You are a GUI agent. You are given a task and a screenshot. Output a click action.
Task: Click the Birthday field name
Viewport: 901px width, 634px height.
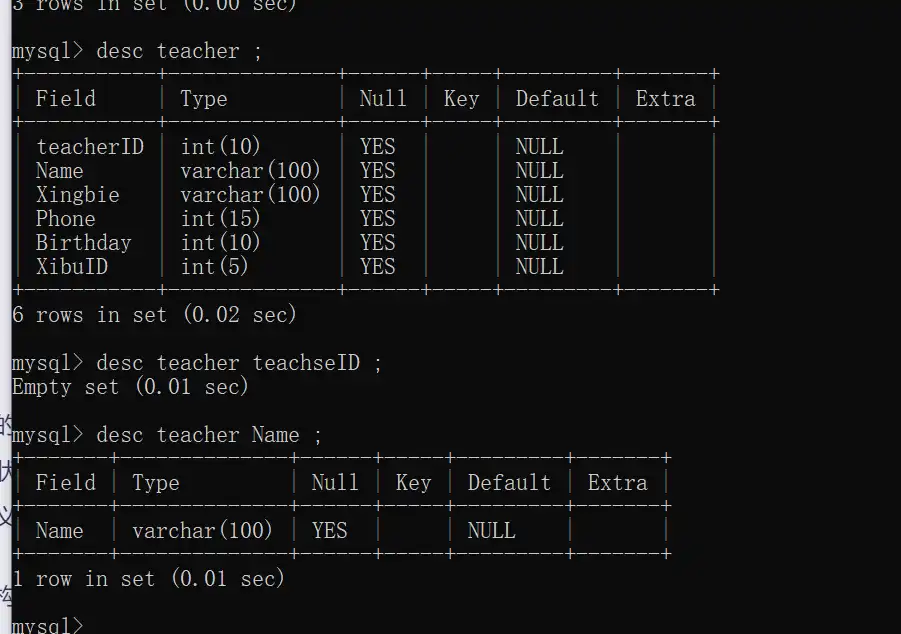(83, 243)
